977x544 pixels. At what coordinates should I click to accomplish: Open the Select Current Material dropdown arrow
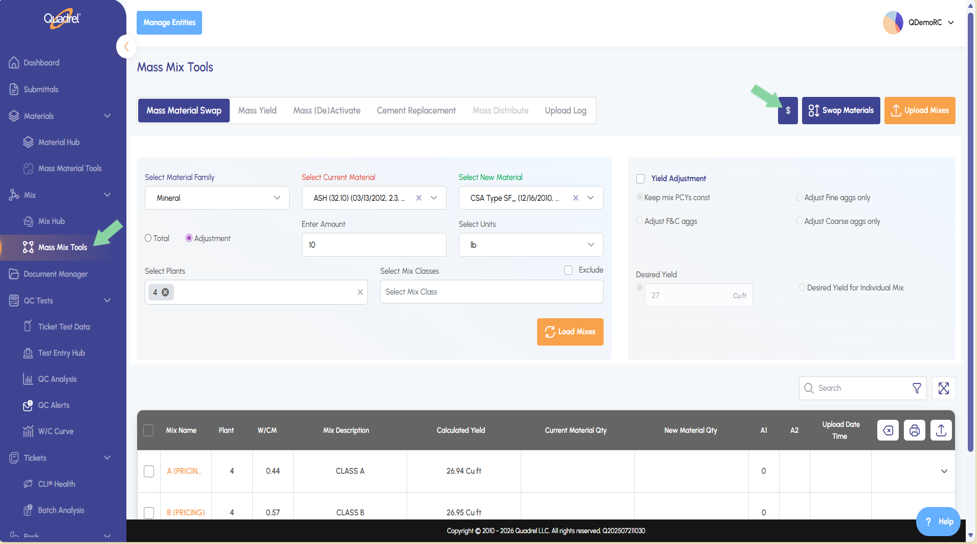[434, 198]
